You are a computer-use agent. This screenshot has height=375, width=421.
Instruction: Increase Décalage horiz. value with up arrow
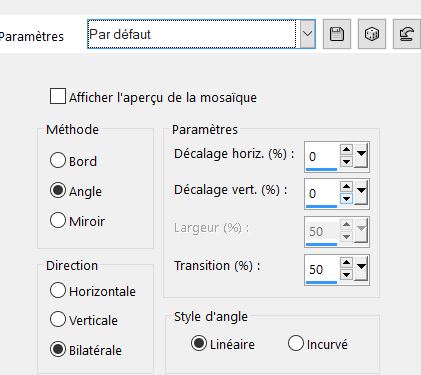(346, 149)
